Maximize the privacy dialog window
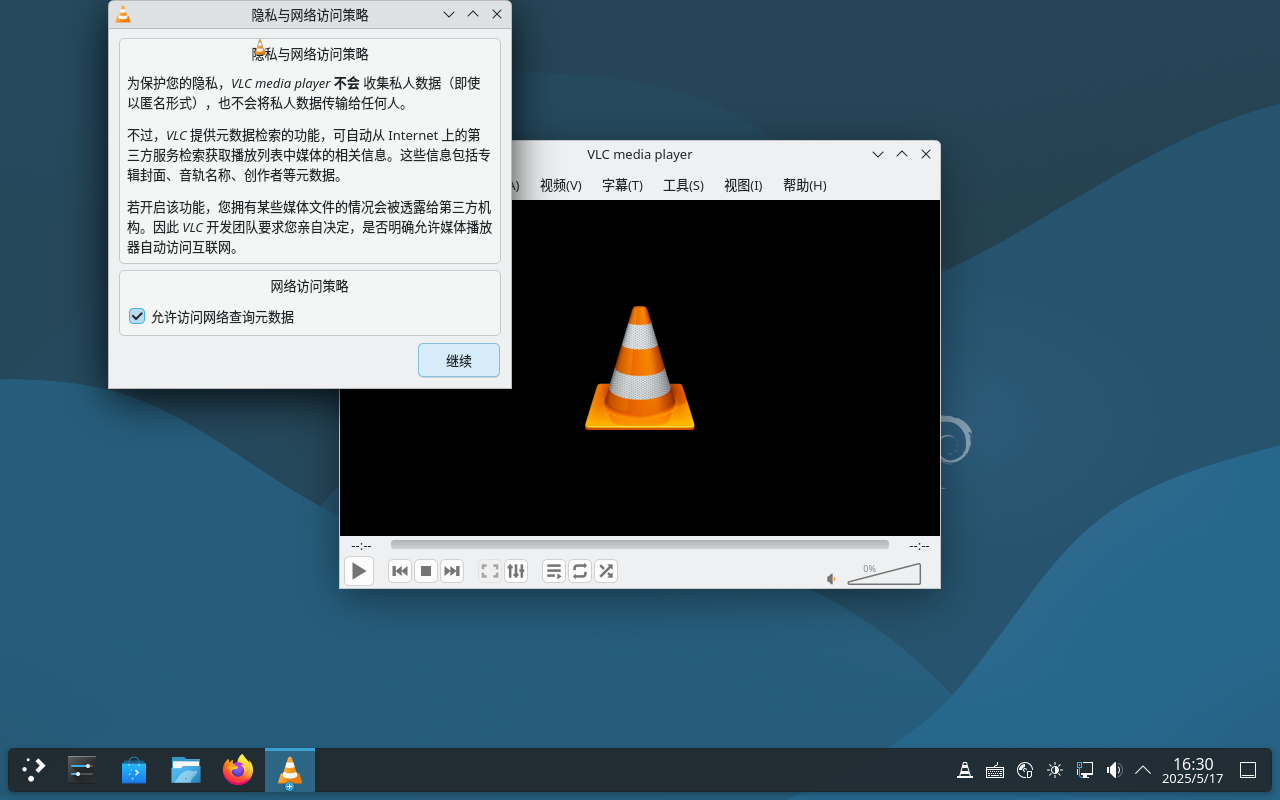Viewport: 1280px width, 800px height. pos(473,14)
